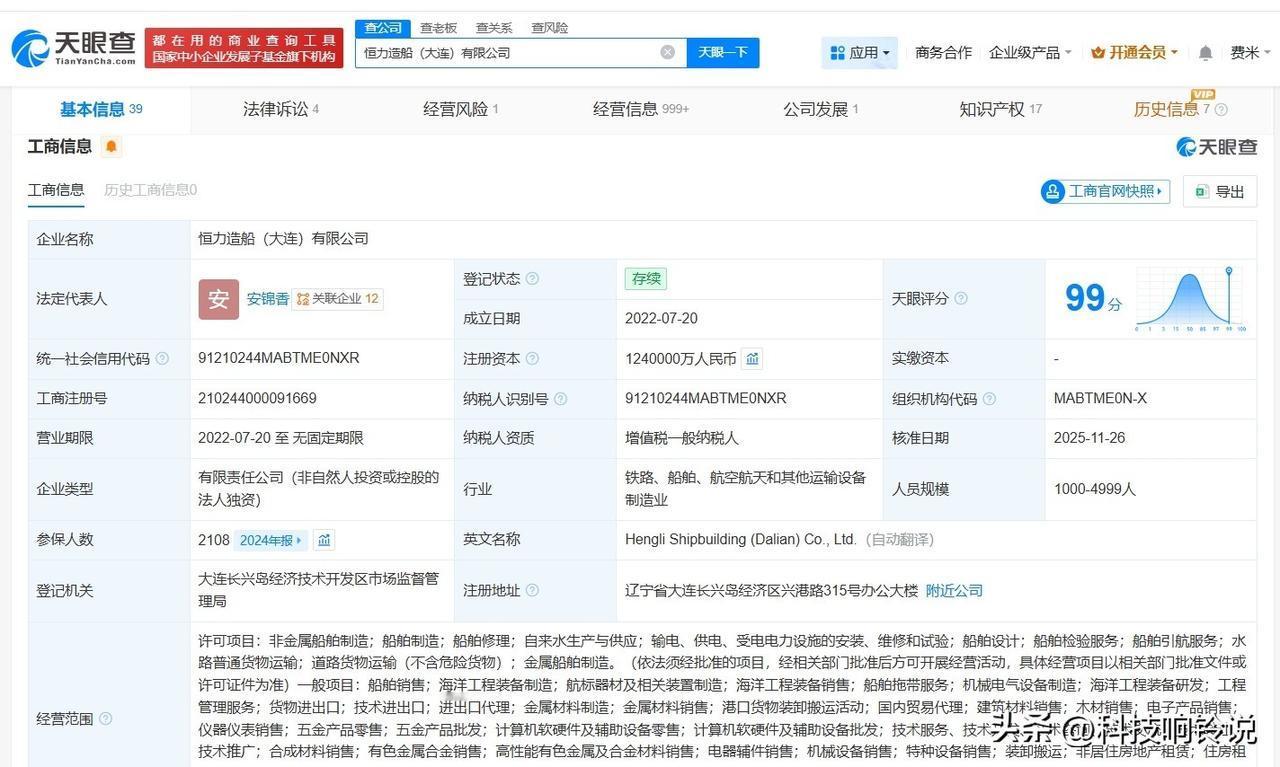Click the 天眼一下 search button
The height and width of the screenshot is (767, 1280).
tap(723, 52)
